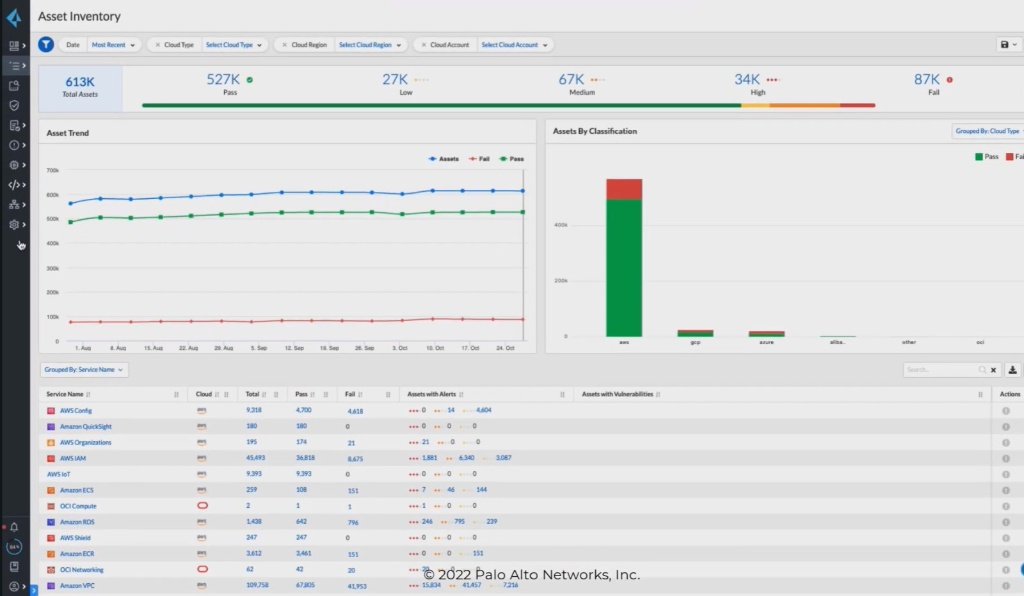The image size is (1024, 596).
Task: Click the 109,758 total for Amazon VPC
Action: click(257, 585)
